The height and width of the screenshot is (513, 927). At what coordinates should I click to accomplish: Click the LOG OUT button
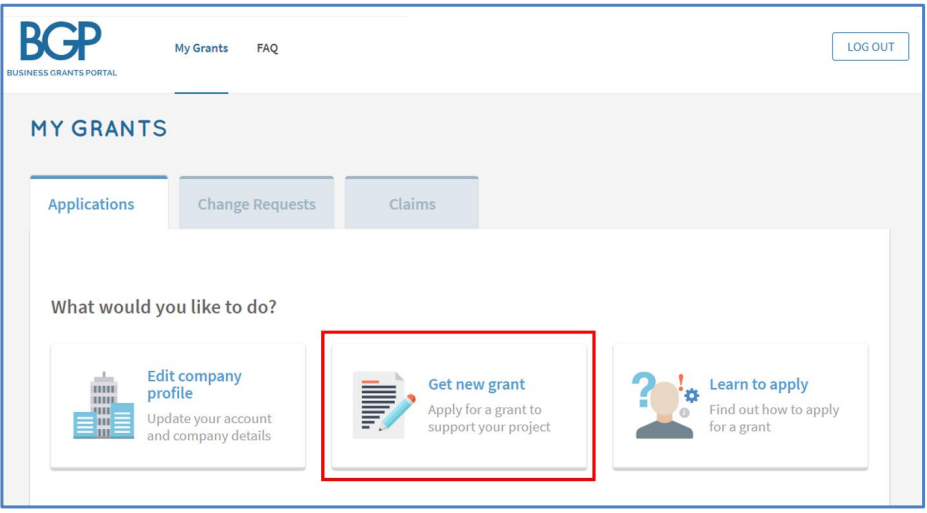tap(870, 47)
